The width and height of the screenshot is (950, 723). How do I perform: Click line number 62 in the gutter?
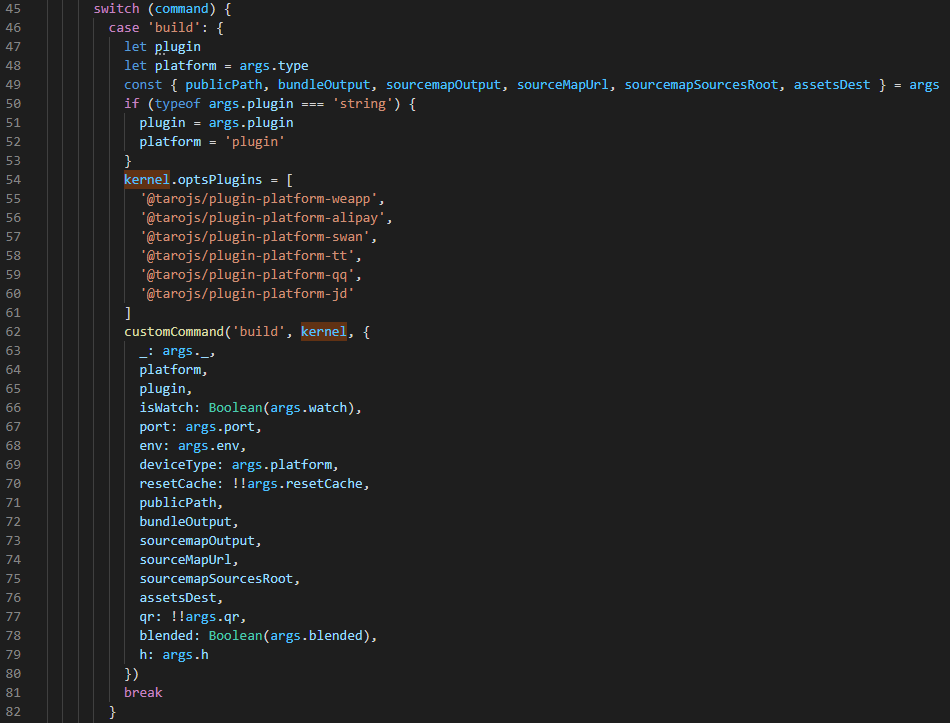(13, 332)
